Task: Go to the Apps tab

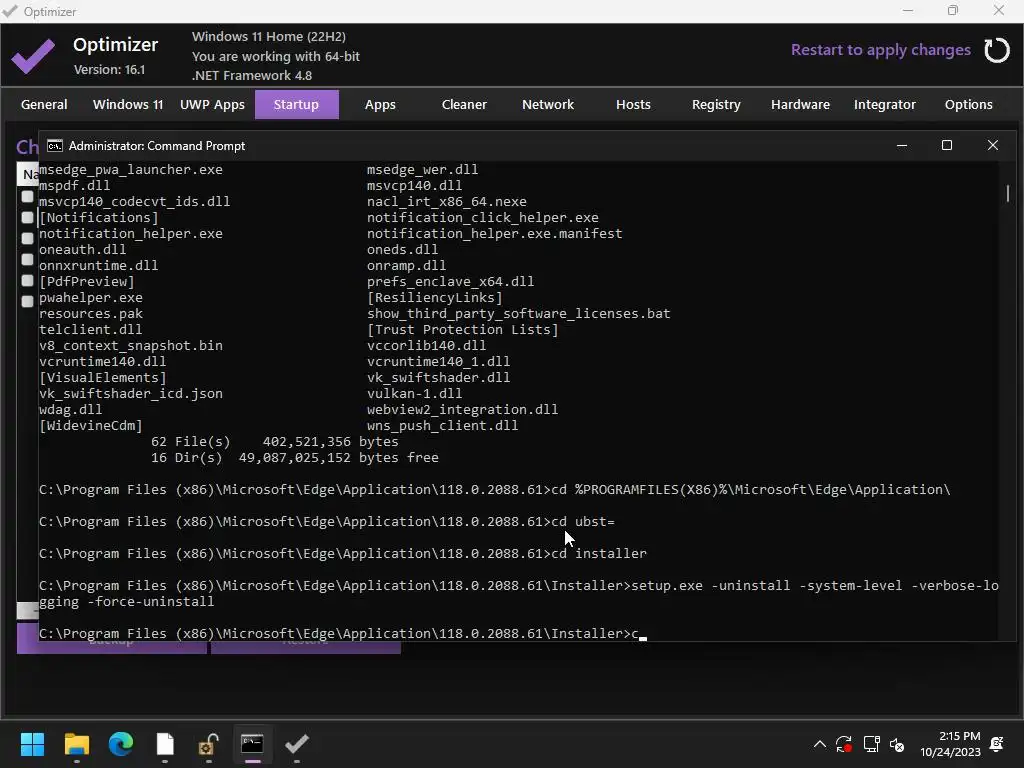Action: coord(380,104)
